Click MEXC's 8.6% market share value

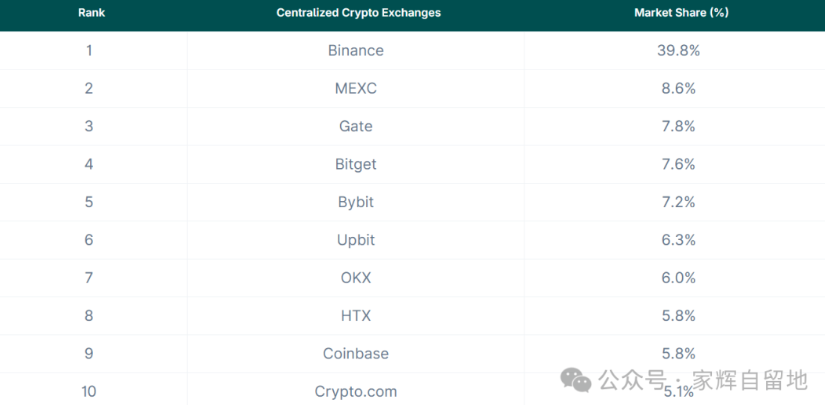pos(678,88)
